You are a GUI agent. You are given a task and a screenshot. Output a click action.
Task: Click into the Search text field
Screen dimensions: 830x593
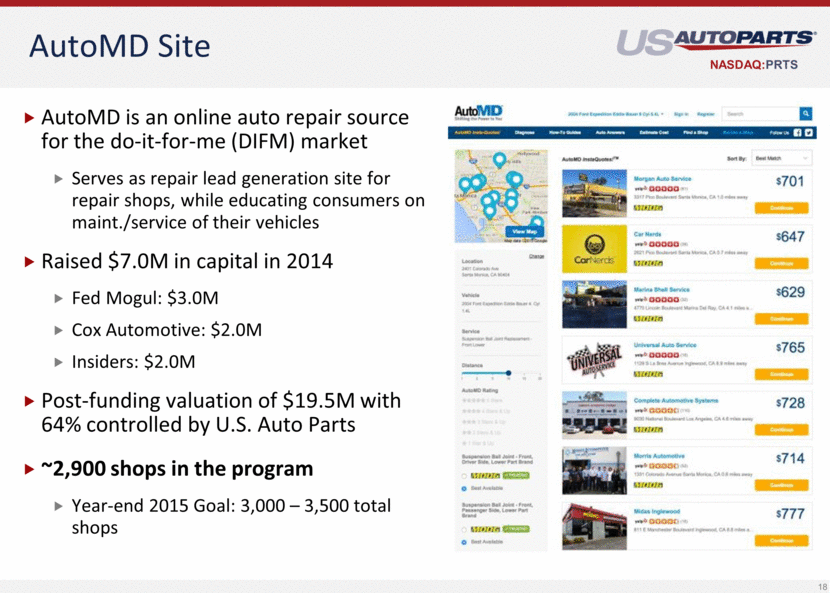coord(758,114)
